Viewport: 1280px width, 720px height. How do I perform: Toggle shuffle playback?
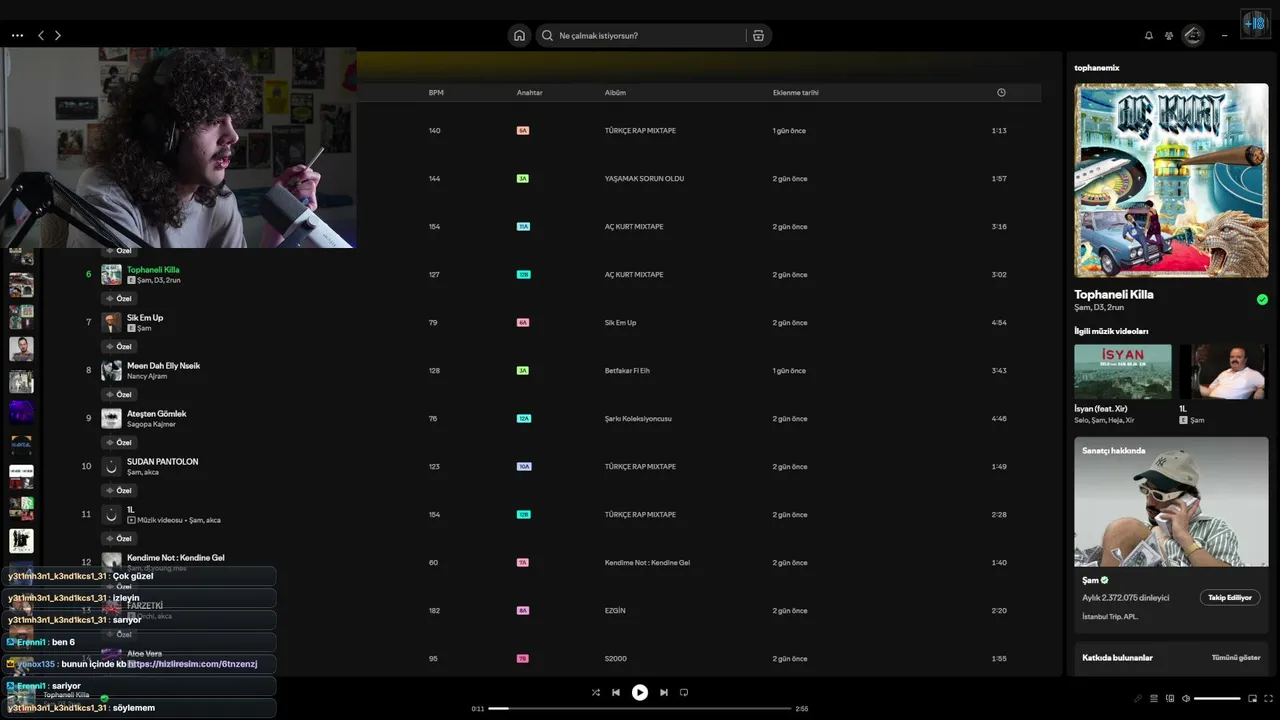point(596,692)
